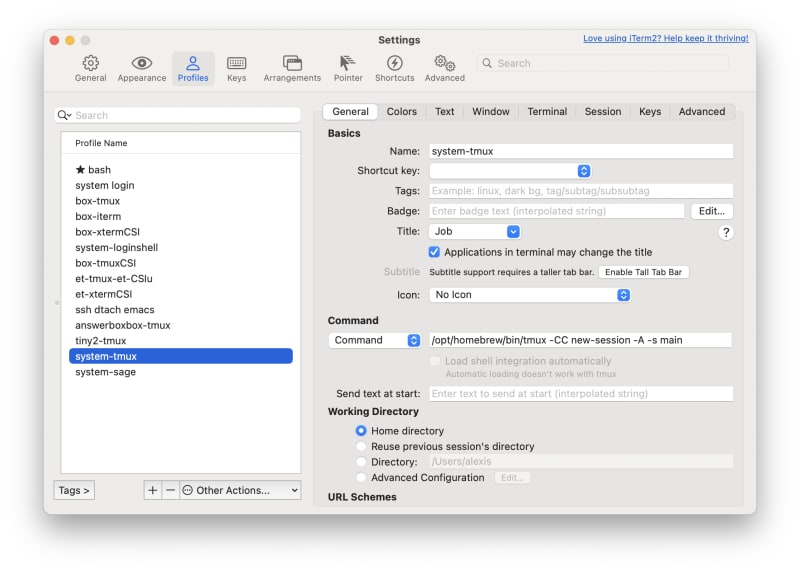Click the Tags input field
The image size is (800, 572).
(x=581, y=191)
